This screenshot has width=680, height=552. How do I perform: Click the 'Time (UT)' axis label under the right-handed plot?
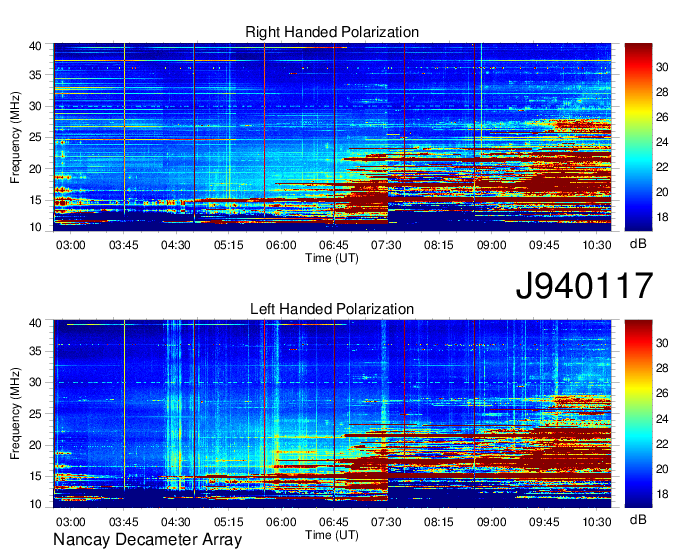pos(332,258)
